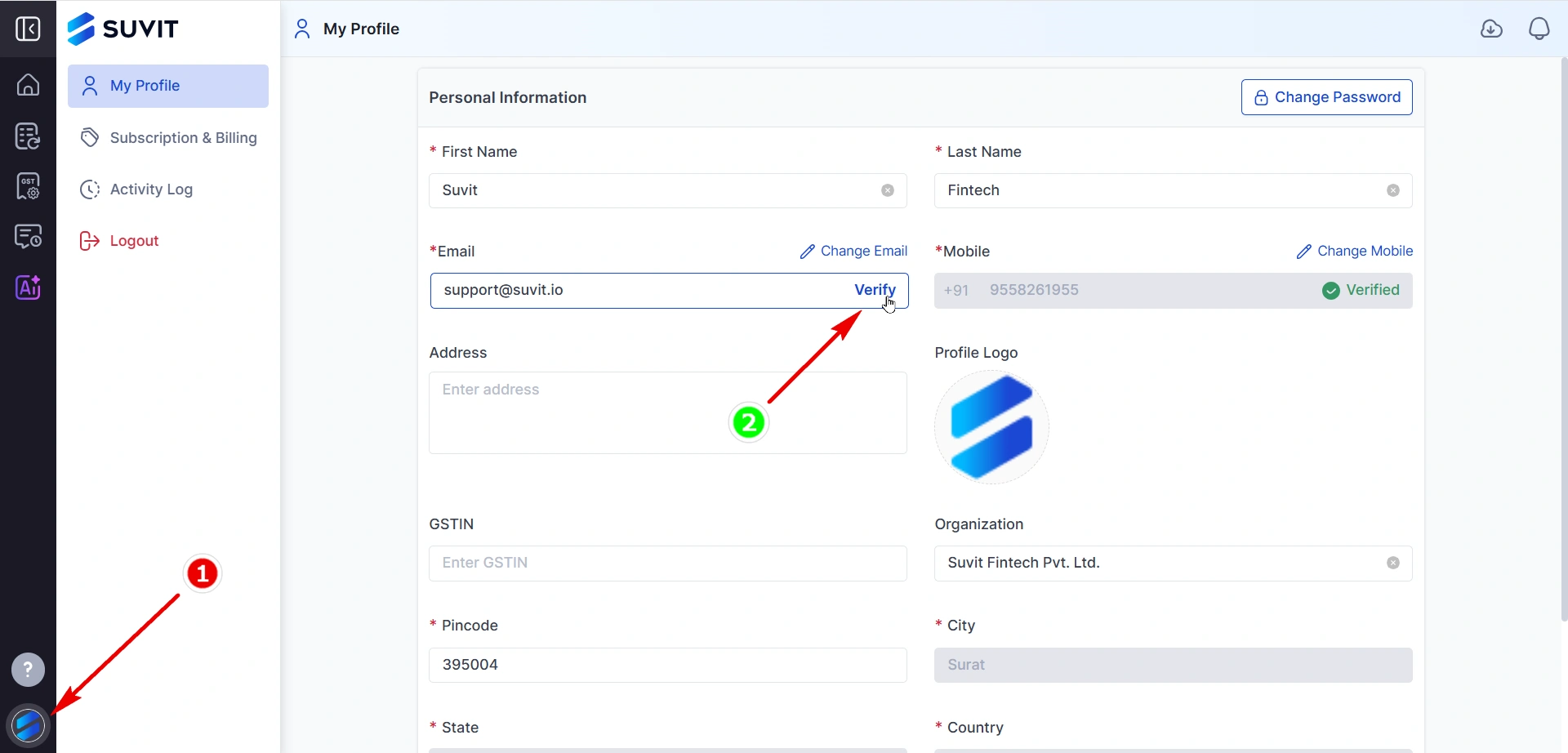Click the person icon in the page header

(x=302, y=29)
